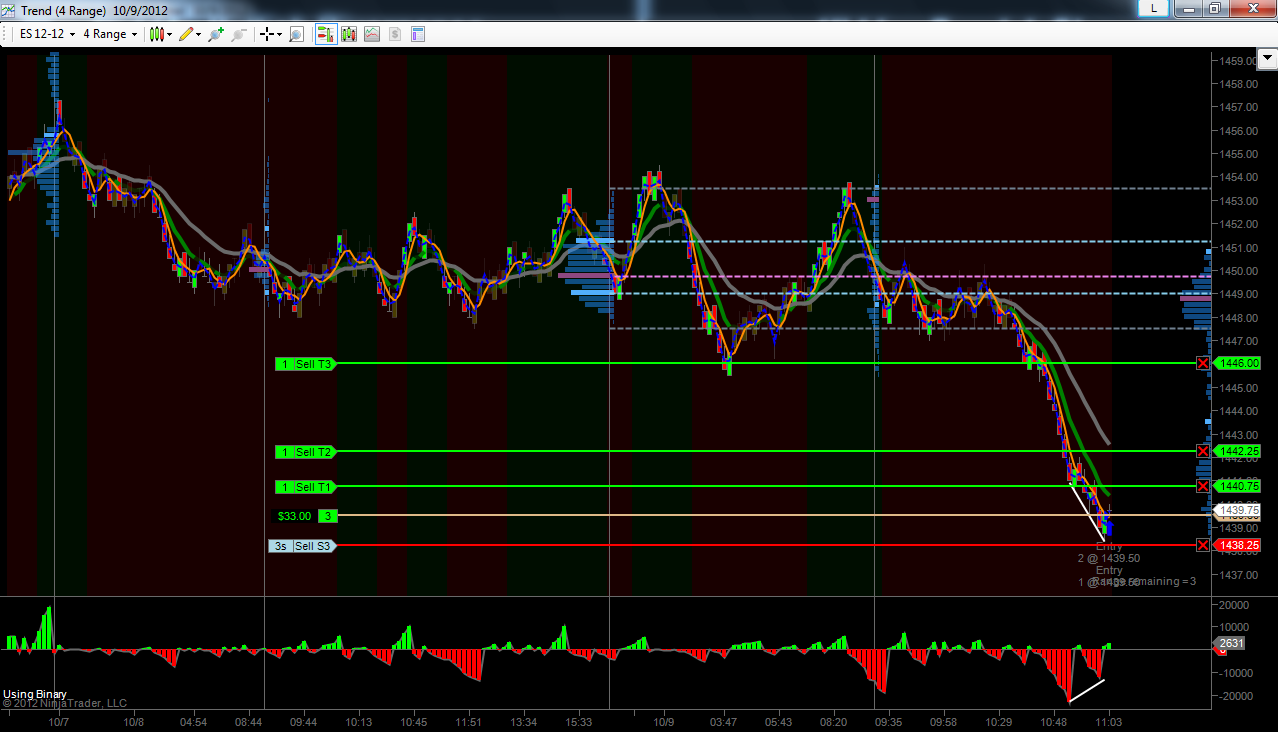Screen dimensions: 1278x732
Task: Click the greyed strategies dollar icon
Action: coord(395,34)
